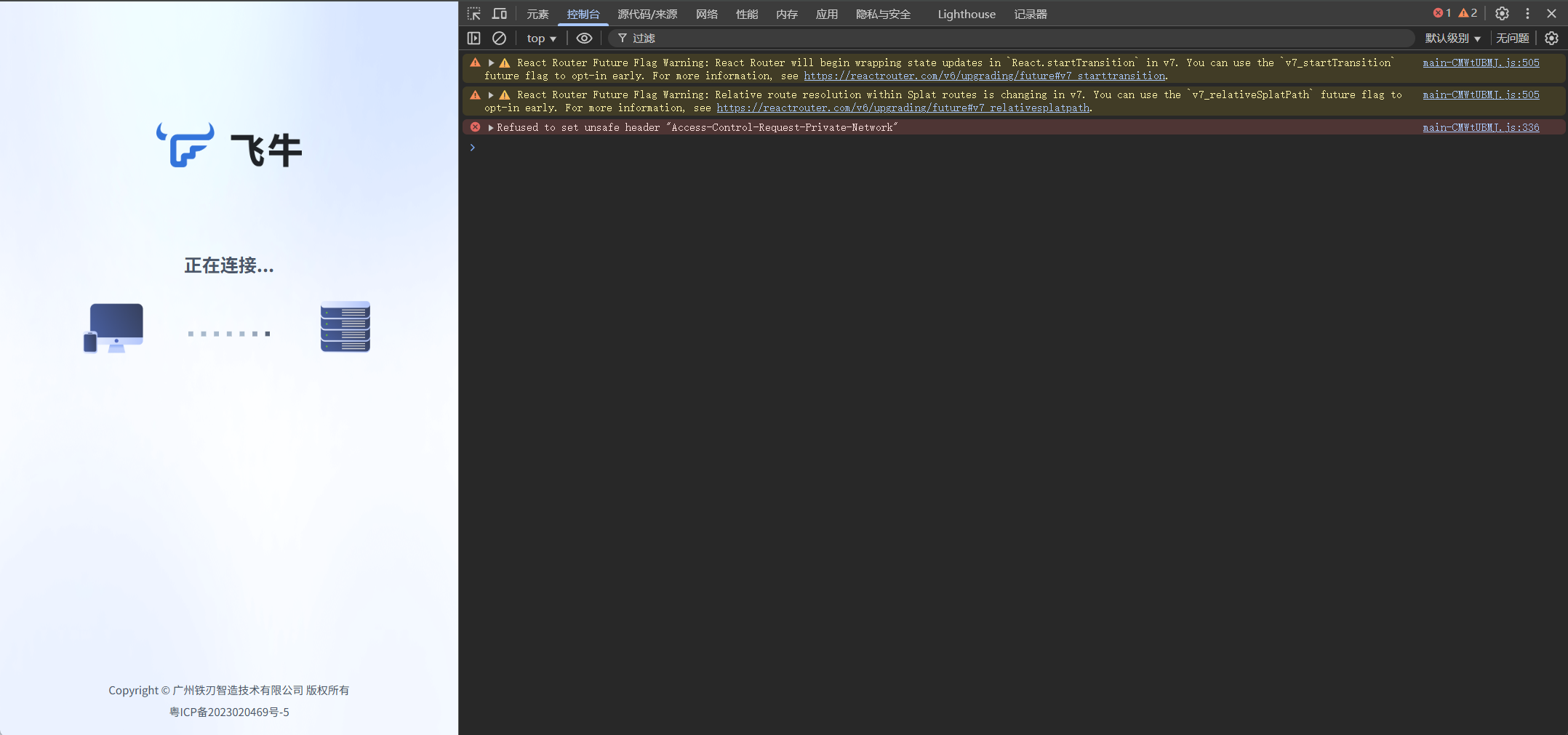This screenshot has width=1568, height=735.
Task: Open main js:505 source link for startTransition warning
Action: (1481, 63)
